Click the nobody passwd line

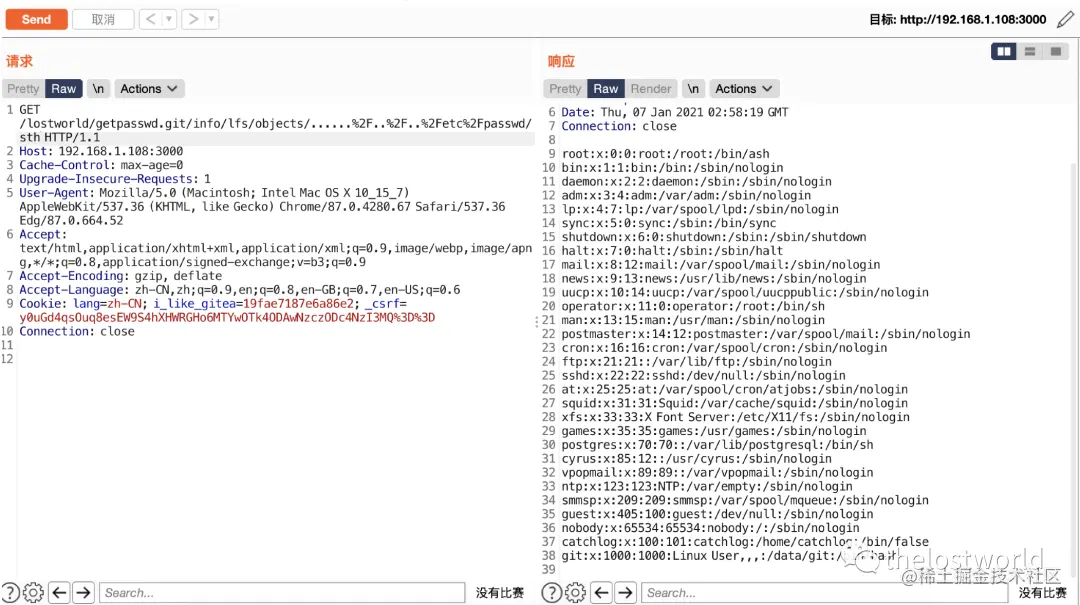(x=710, y=528)
